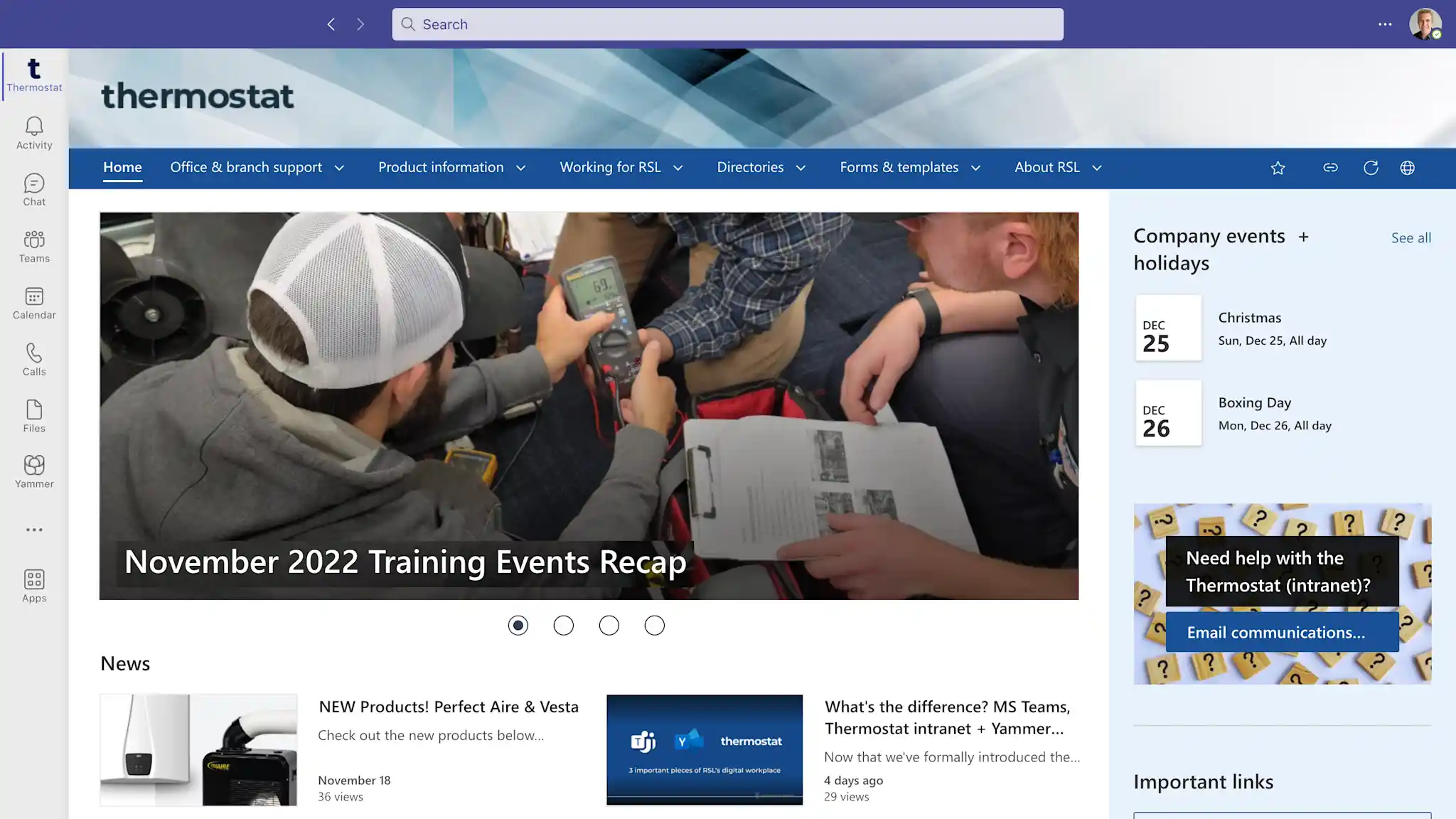Select the third carousel slide indicator

click(609, 626)
